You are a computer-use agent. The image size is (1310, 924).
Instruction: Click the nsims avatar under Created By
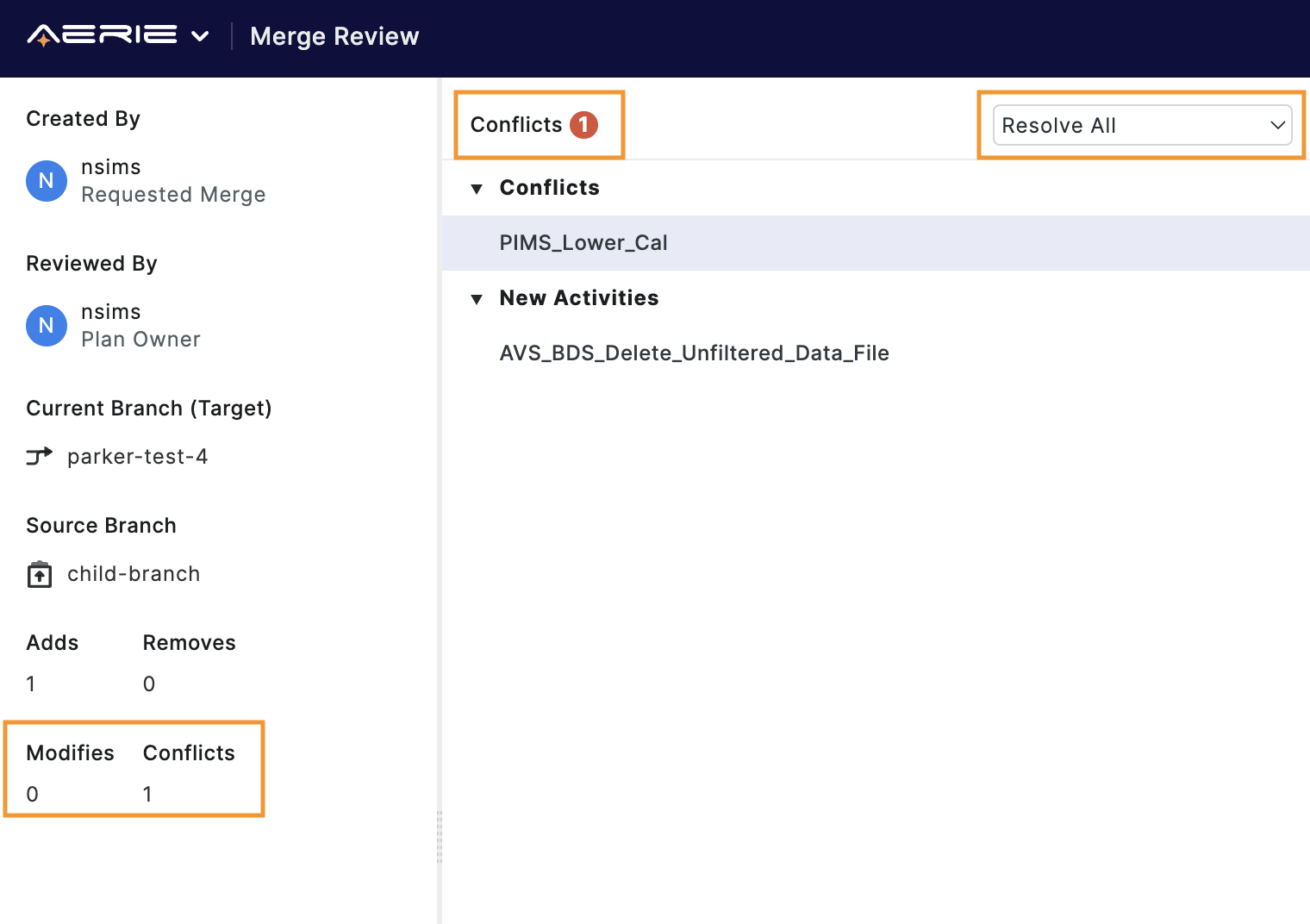47,181
